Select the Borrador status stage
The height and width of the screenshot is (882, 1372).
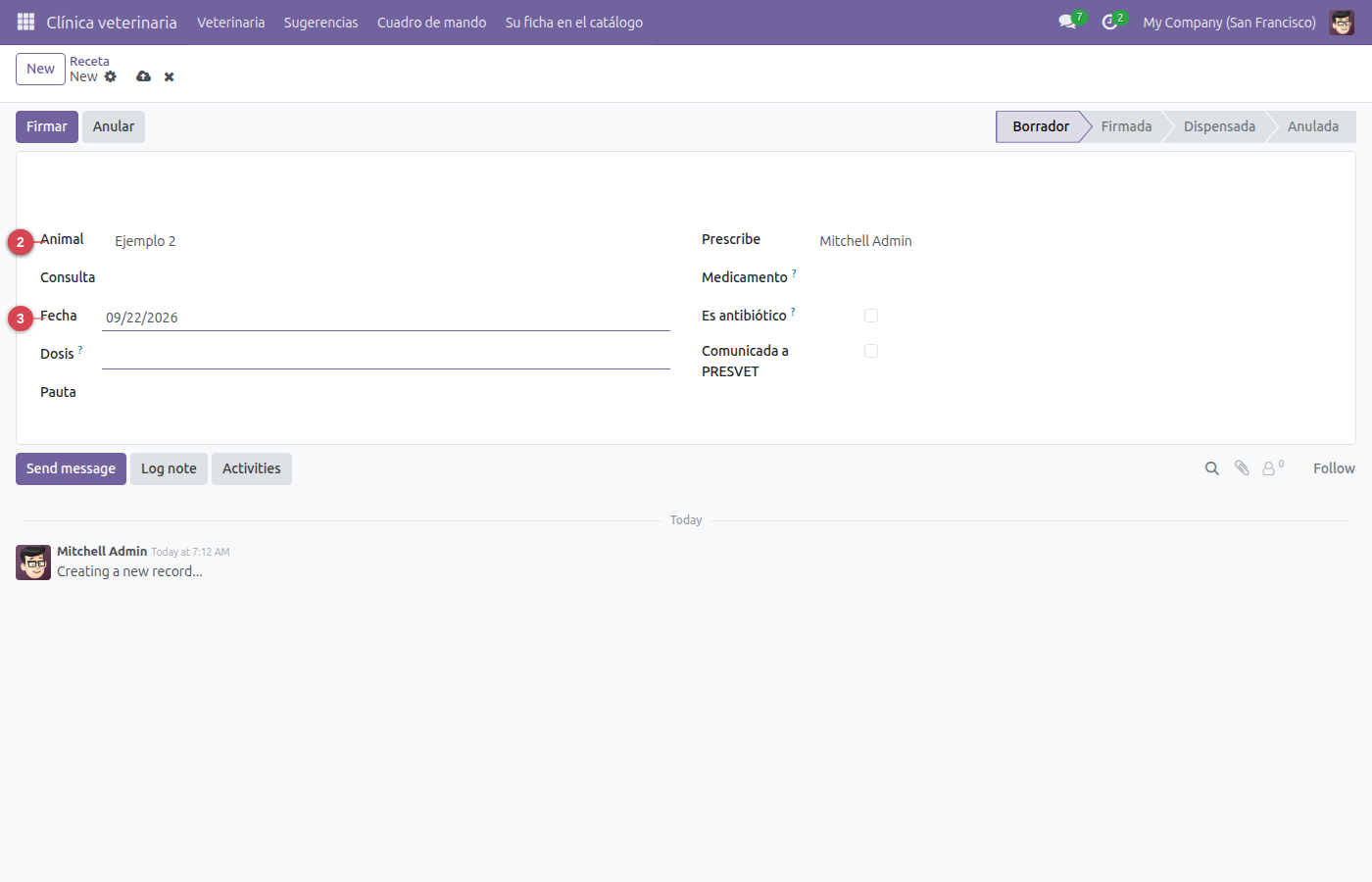click(x=1041, y=126)
